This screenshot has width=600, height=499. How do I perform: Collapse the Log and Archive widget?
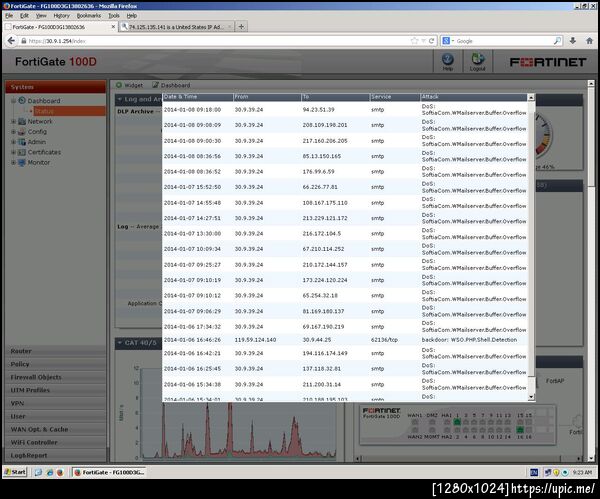click(120, 99)
